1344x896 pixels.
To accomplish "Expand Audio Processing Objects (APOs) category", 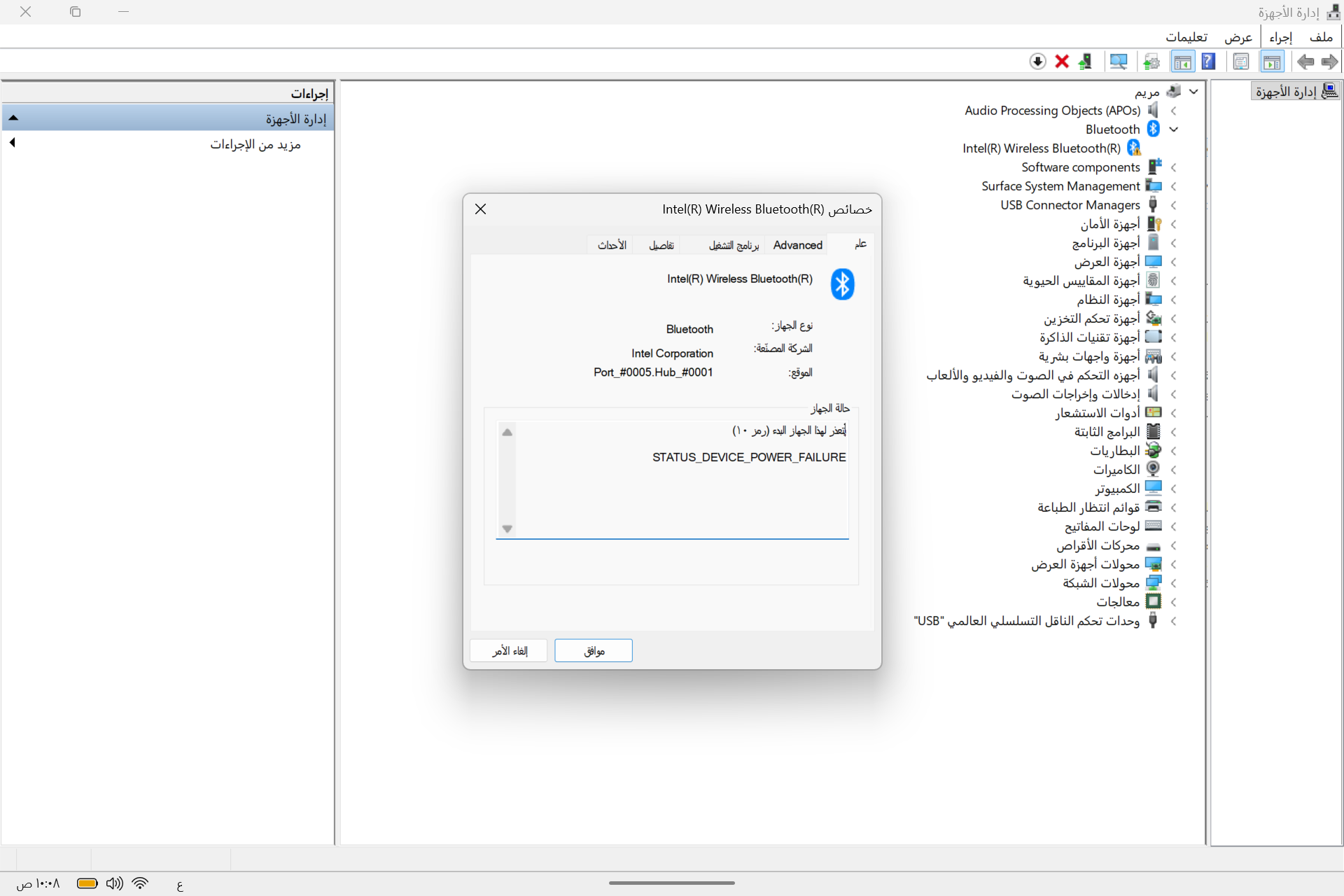I will 1174,111.
